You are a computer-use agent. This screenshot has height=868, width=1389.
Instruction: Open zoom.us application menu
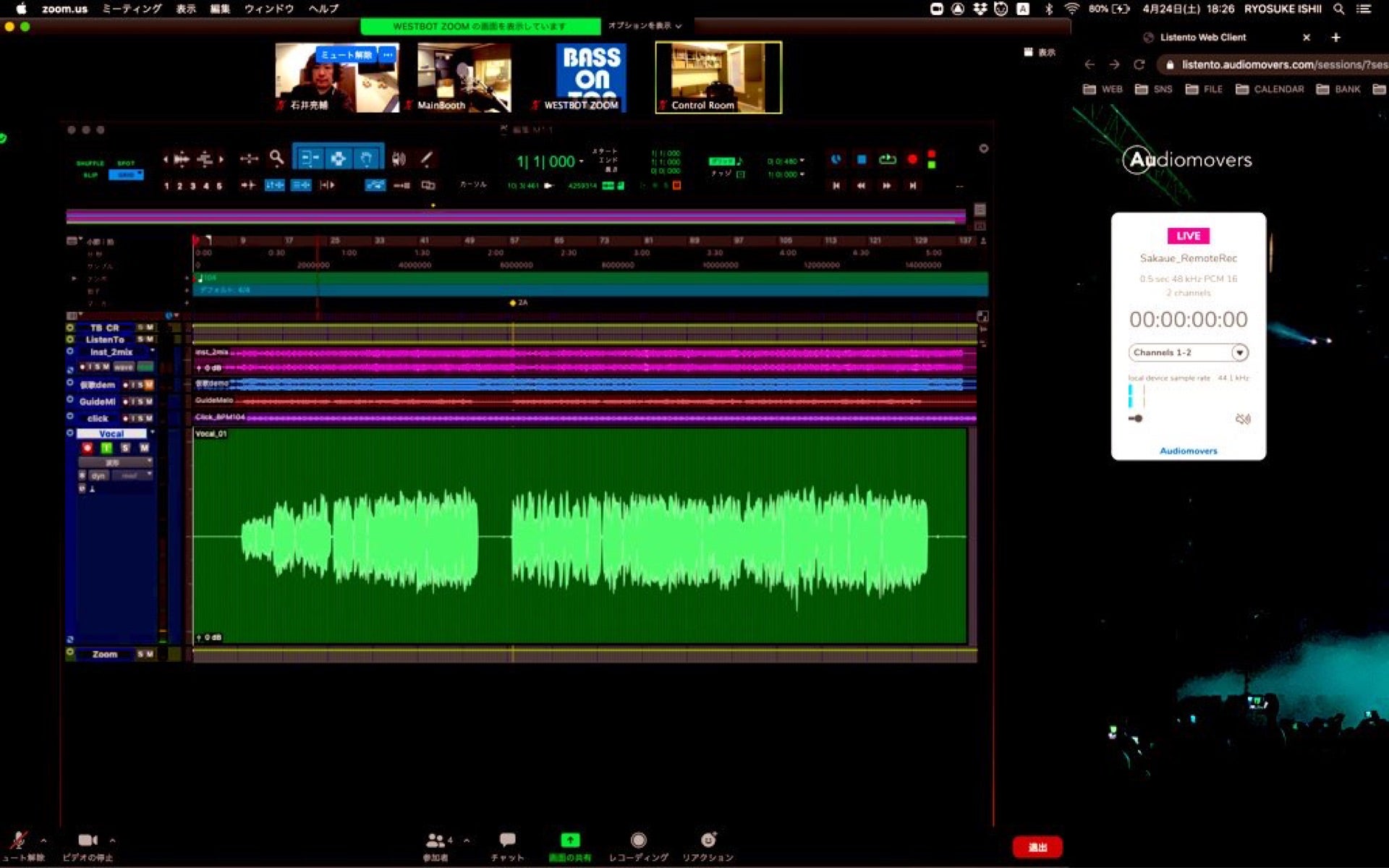(64, 9)
